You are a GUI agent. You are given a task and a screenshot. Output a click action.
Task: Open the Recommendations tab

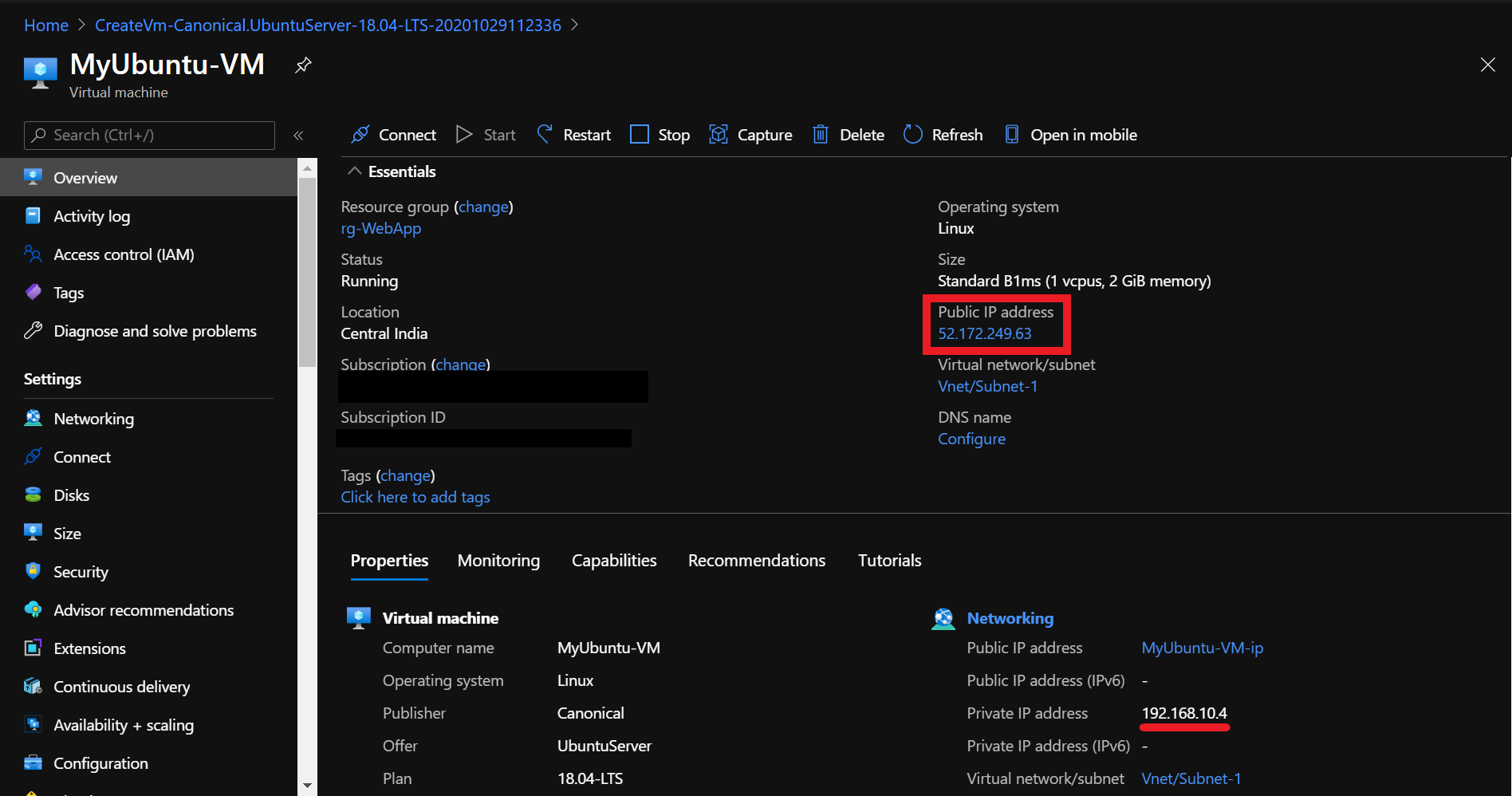click(757, 561)
